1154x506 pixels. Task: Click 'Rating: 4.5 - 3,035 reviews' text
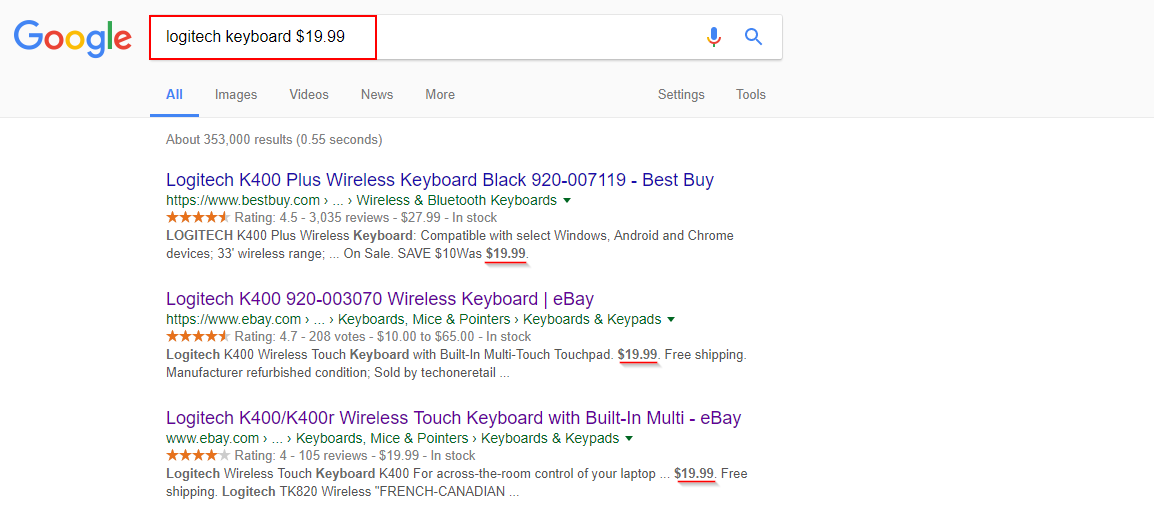311,218
